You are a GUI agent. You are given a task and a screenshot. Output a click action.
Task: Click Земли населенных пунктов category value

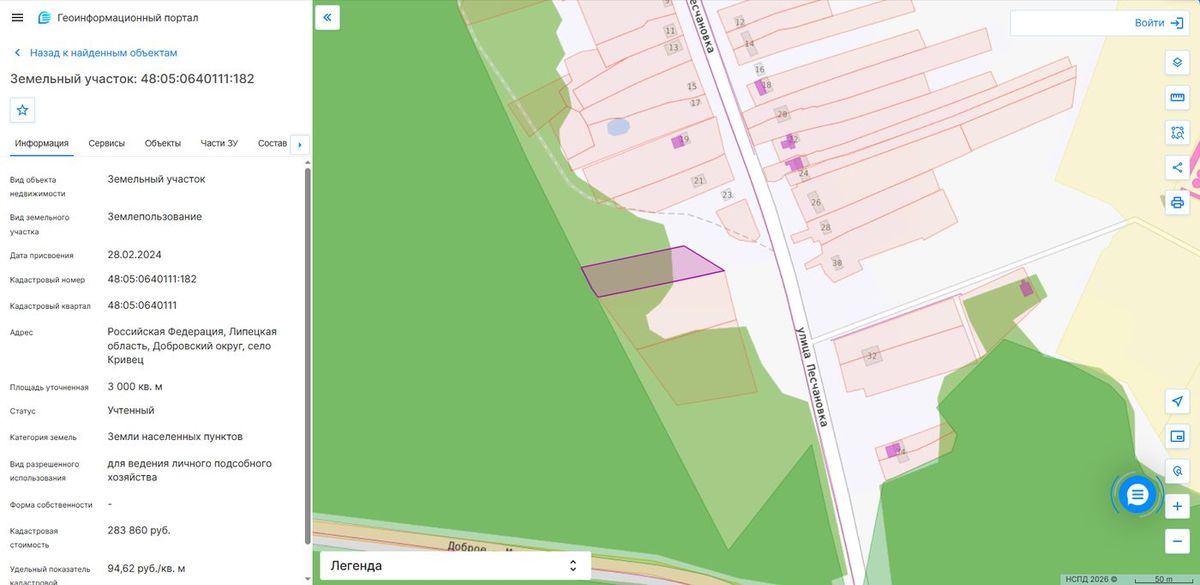[175, 436]
